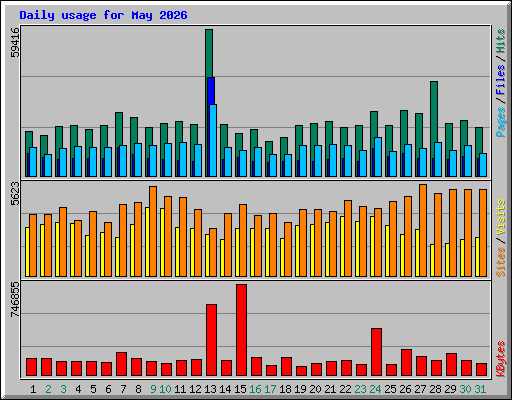Screen dimensions: 512x400
Task: Click day label 12 on the x-axis
Action: click(195, 389)
